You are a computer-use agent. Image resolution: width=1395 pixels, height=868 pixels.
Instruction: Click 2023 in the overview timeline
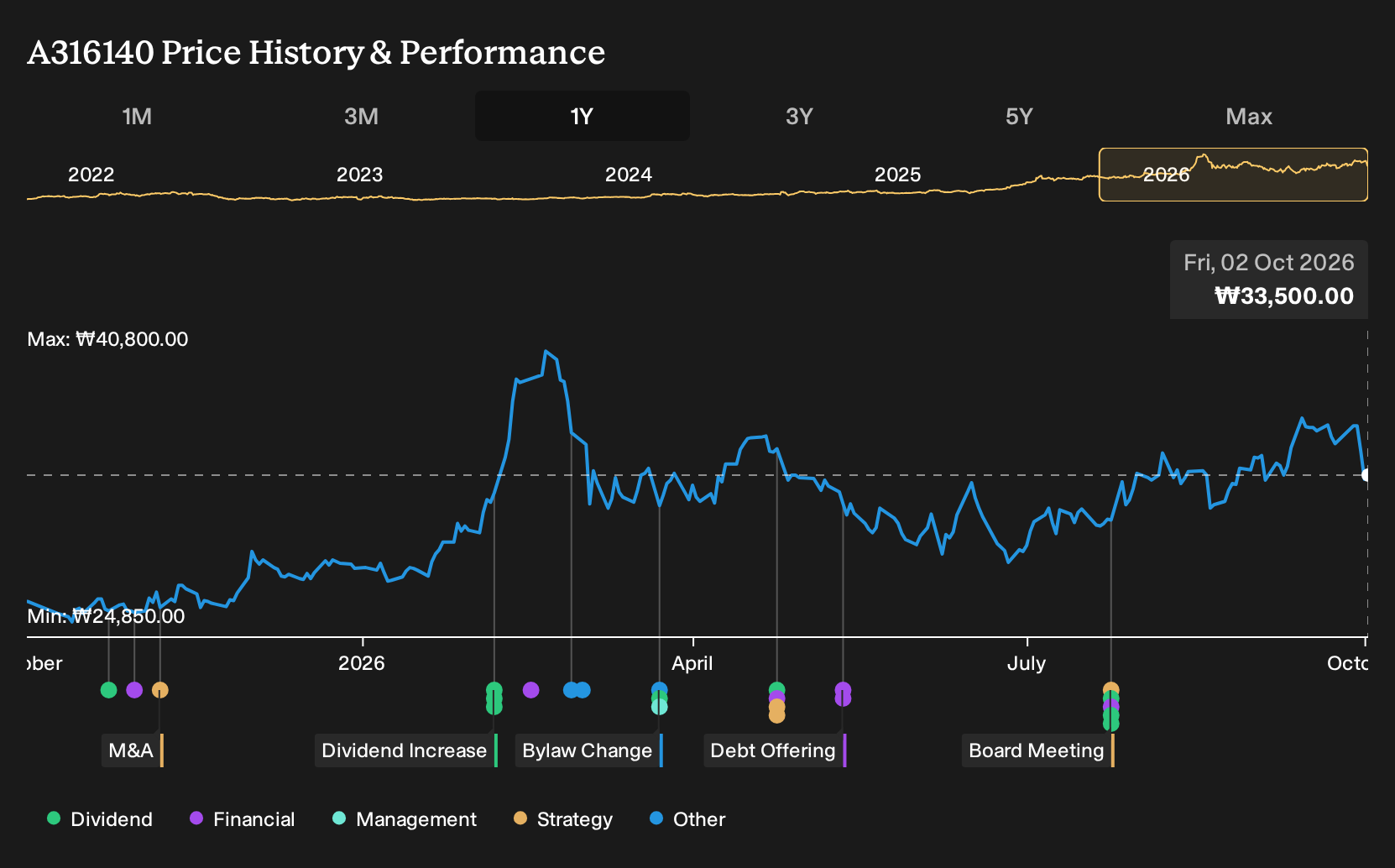pos(359,175)
